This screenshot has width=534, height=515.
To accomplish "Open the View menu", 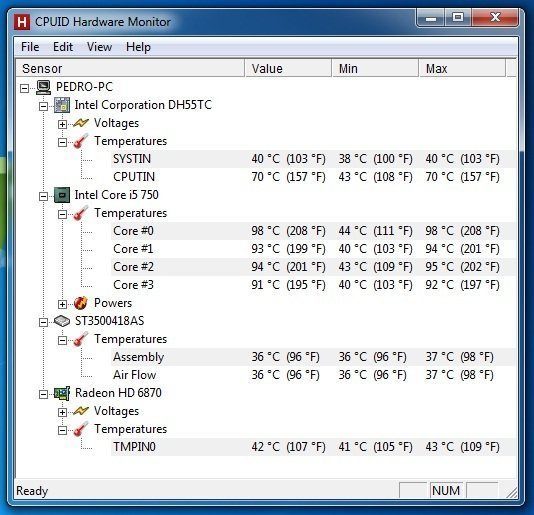I will (x=99, y=47).
